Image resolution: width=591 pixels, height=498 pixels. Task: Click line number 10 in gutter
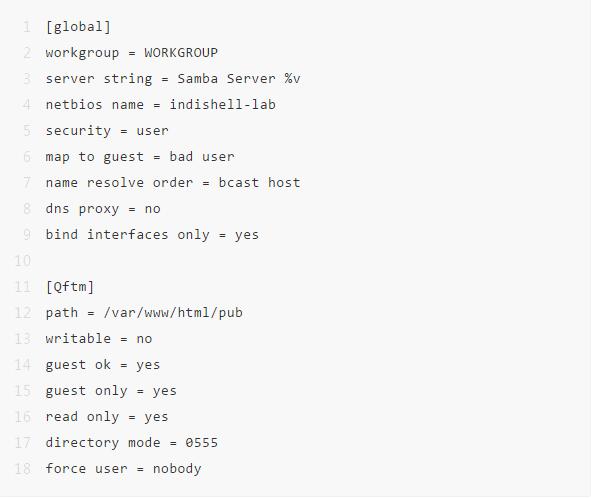coord(23,261)
